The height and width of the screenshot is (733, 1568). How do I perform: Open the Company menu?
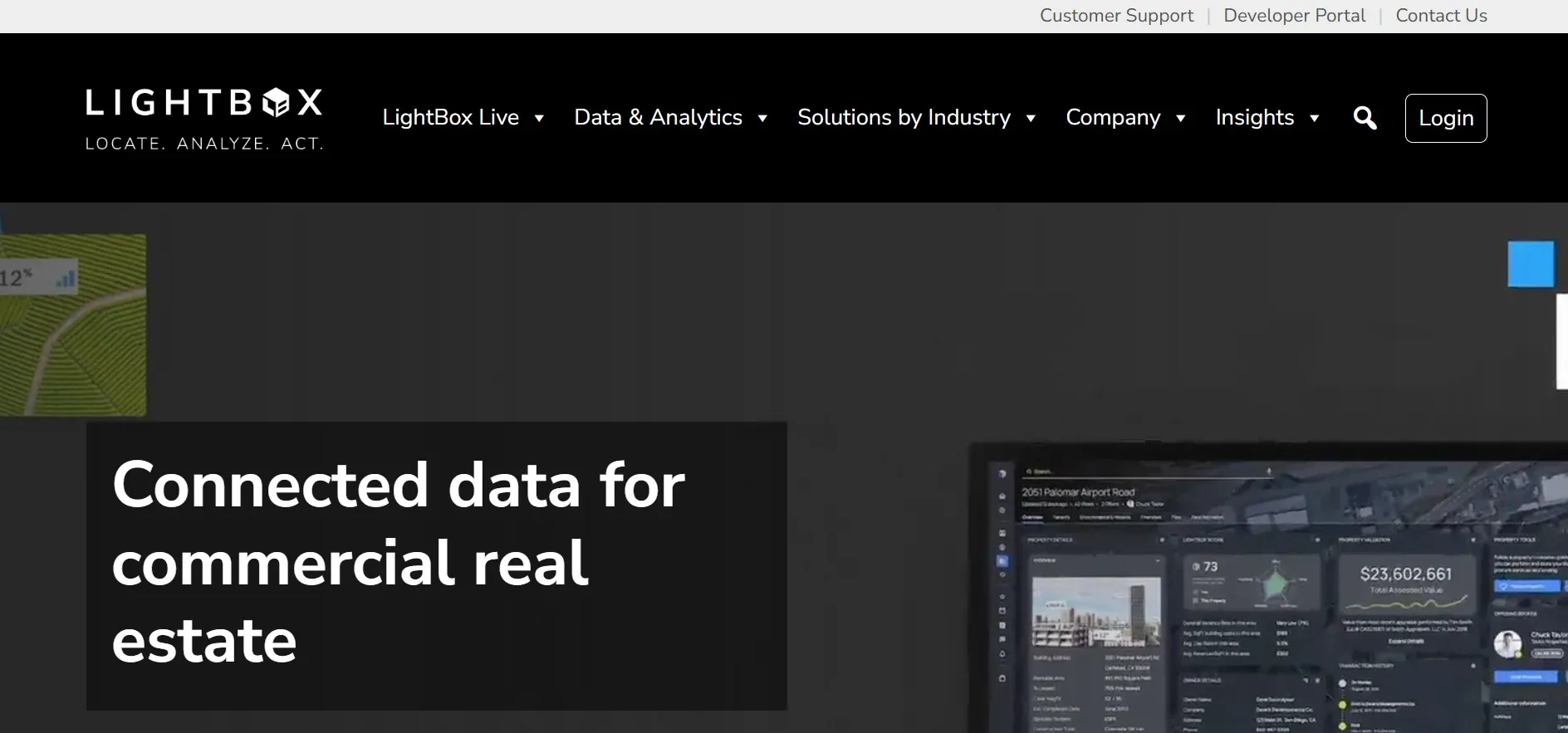tap(1113, 118)
